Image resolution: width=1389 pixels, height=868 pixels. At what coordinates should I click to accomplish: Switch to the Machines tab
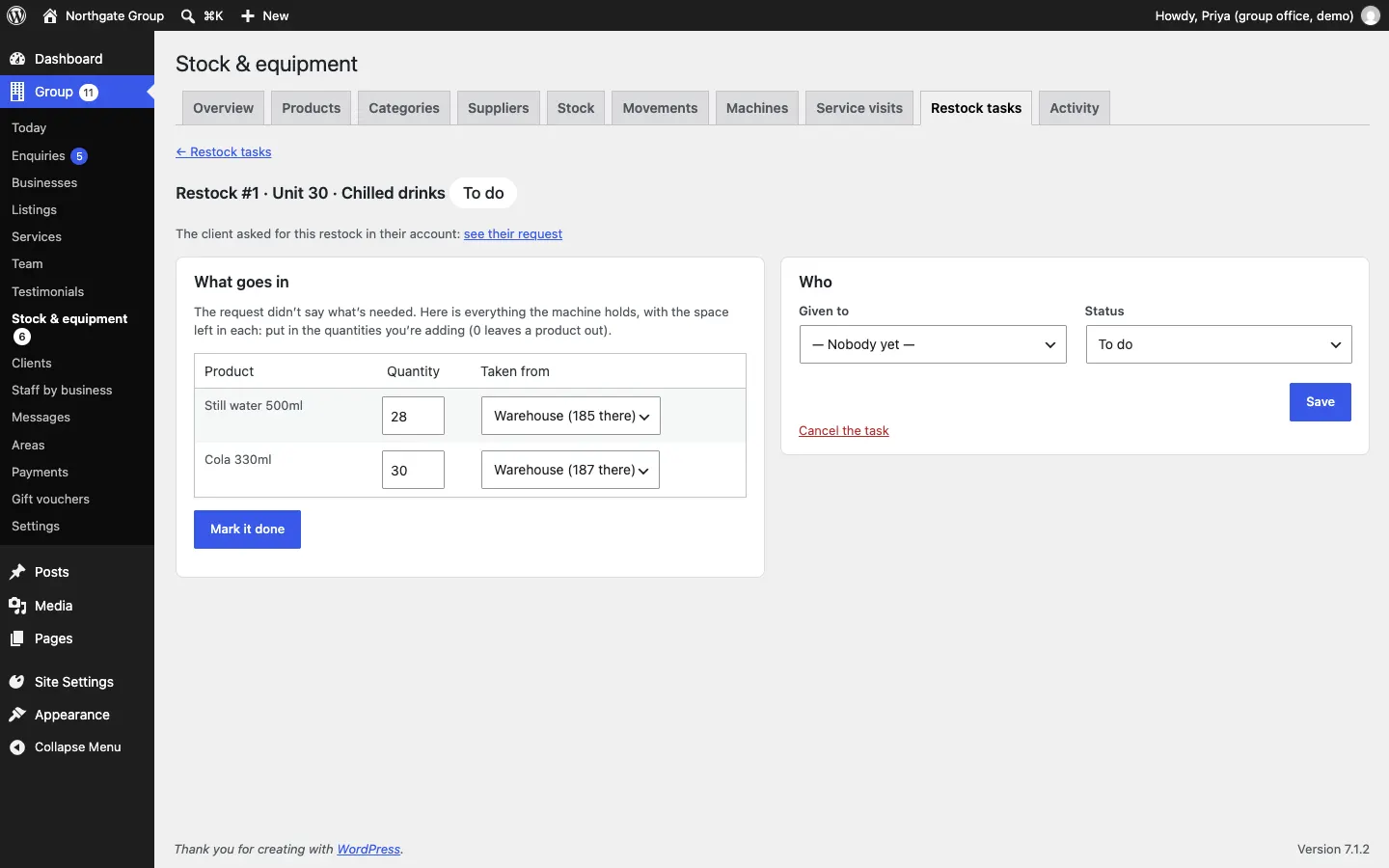(757, 108)
